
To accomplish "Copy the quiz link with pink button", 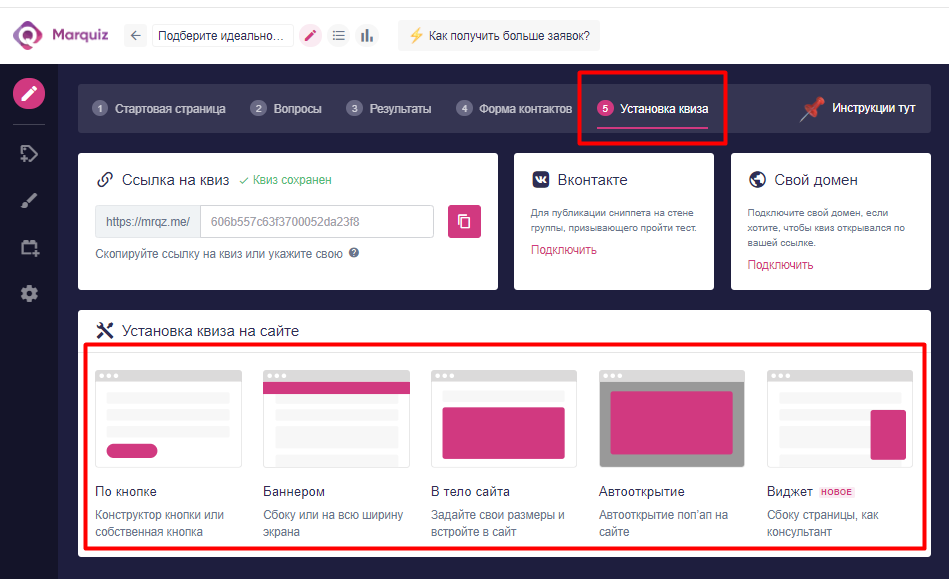I will tap(464, 221).
